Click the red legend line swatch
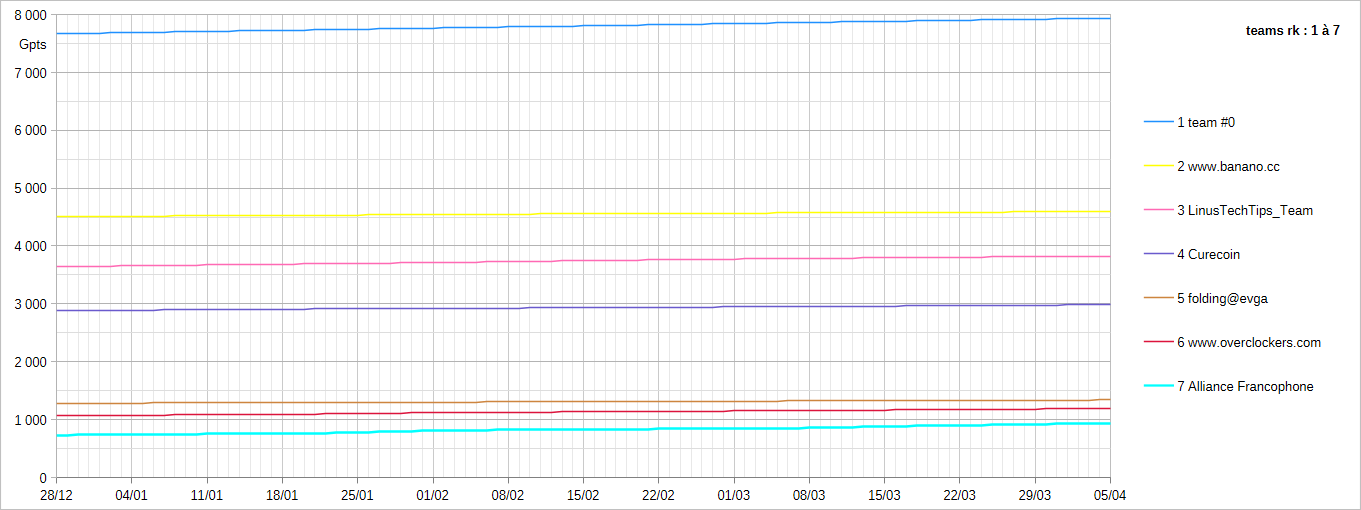Screen dimensions: 1361x510 tap(1158, 342)
